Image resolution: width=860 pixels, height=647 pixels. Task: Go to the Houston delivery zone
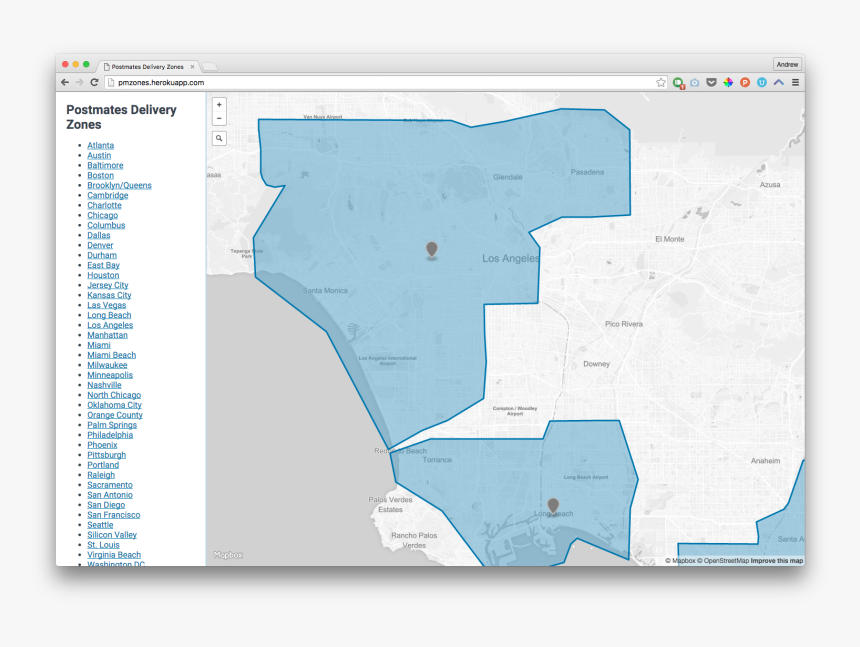tap(103, 275)
